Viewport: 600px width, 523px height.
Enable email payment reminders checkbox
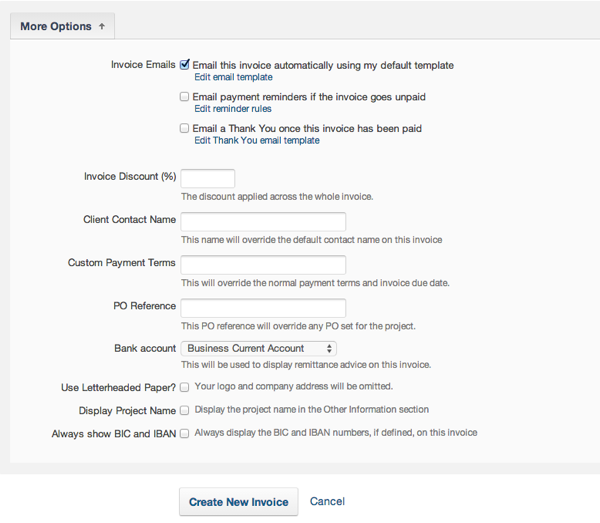pos(185,97)
